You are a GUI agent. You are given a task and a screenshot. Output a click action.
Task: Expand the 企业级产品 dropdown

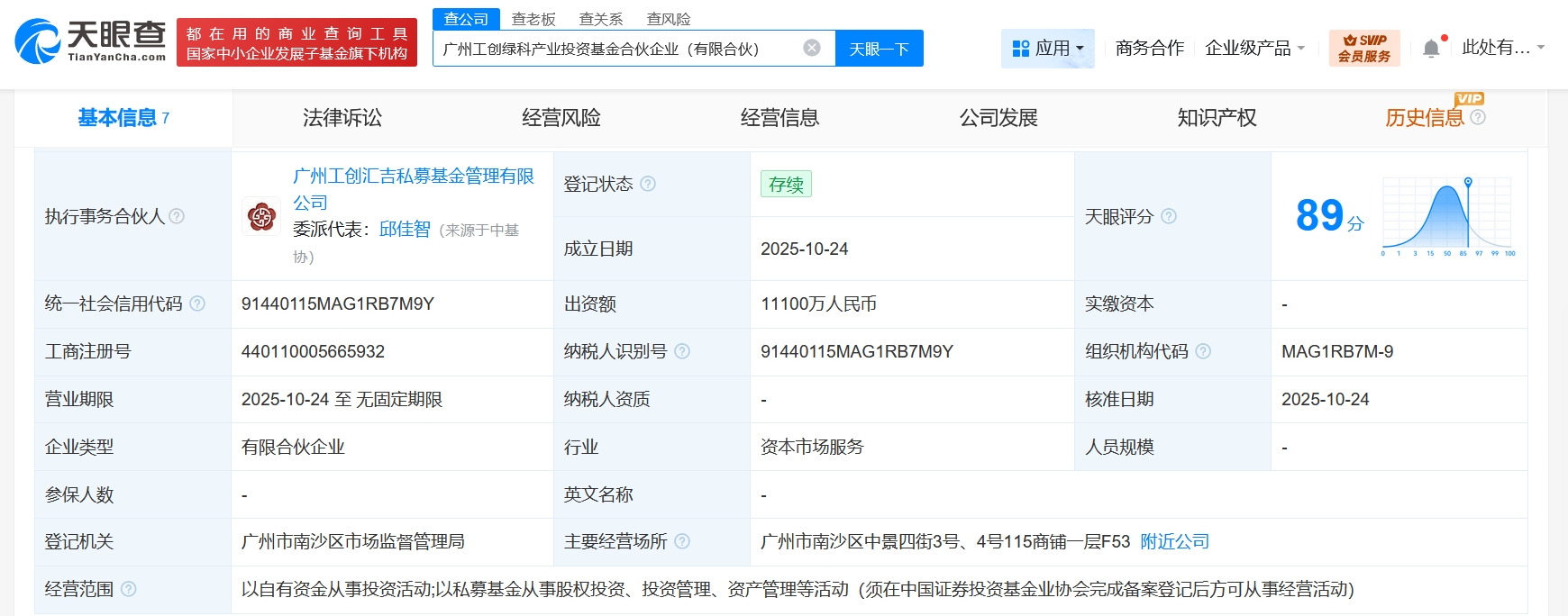click(1254, 48)
